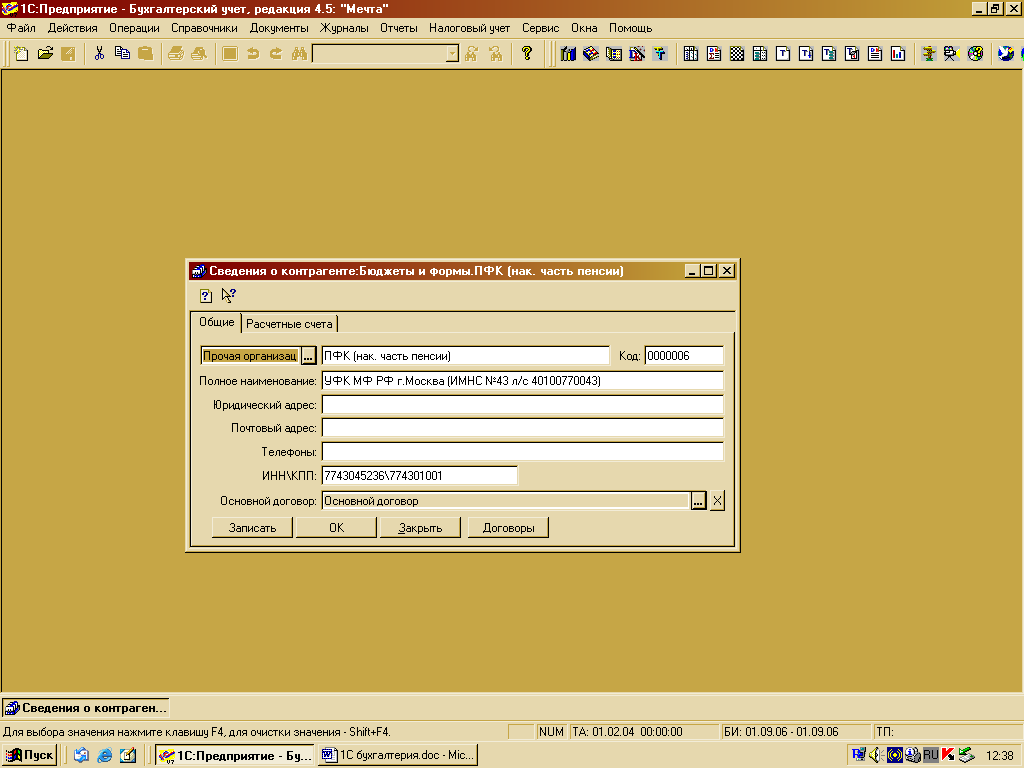Open the checkerboard report icon

(737, 54)
